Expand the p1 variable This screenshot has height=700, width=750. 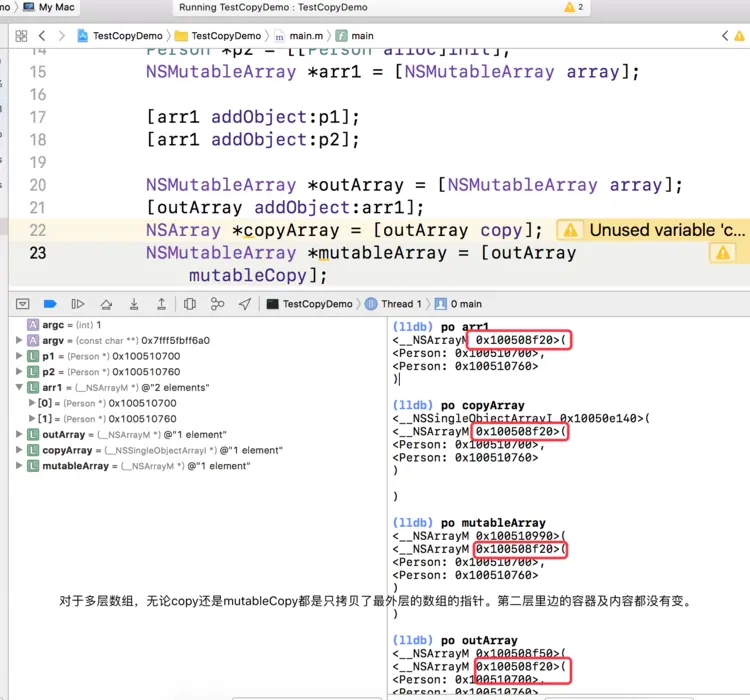pyautogui.click(x=19, y=356)
